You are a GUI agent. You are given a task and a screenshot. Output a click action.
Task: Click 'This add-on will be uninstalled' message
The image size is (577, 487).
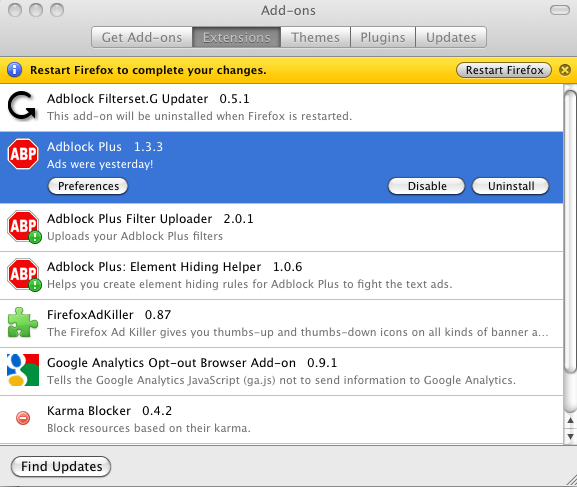199,116
